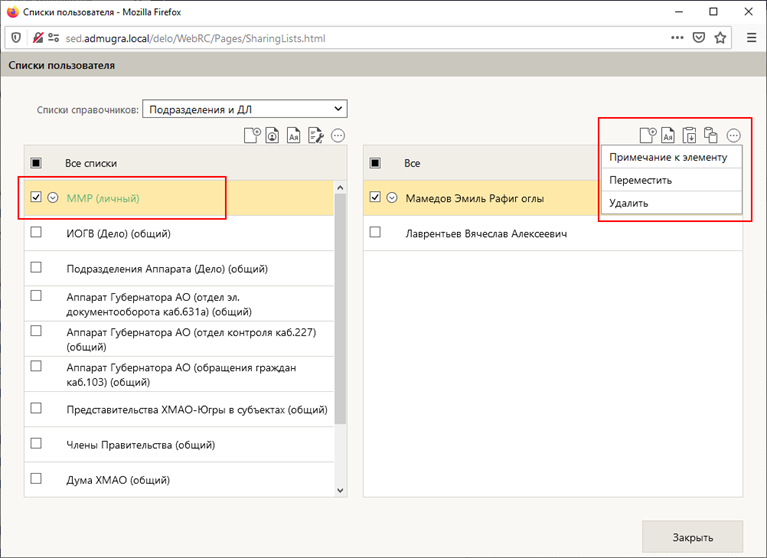Screen dimensions: 767x558
Task: Click the copy icon in right toolbar
Action: click(710, 135)
